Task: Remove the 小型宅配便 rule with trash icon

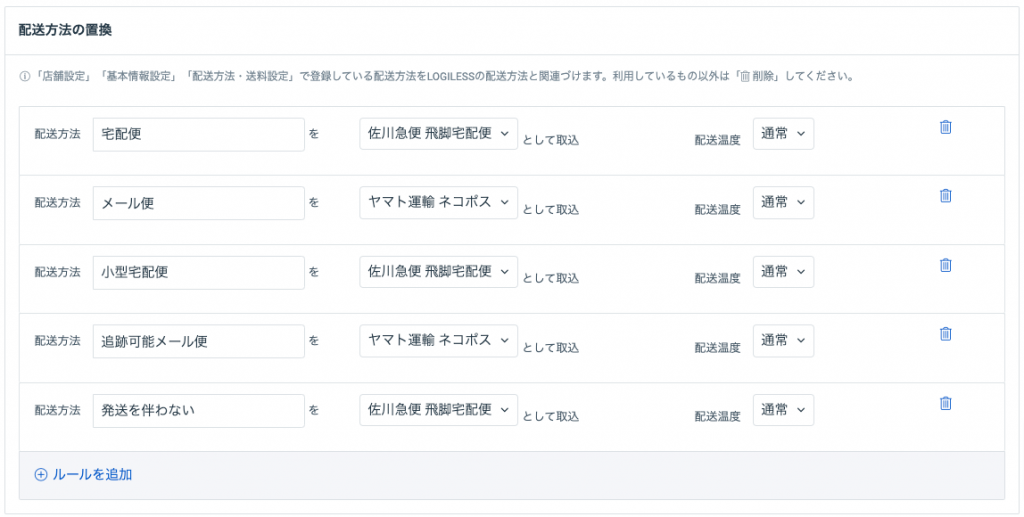Action: (x=945, y=264)
